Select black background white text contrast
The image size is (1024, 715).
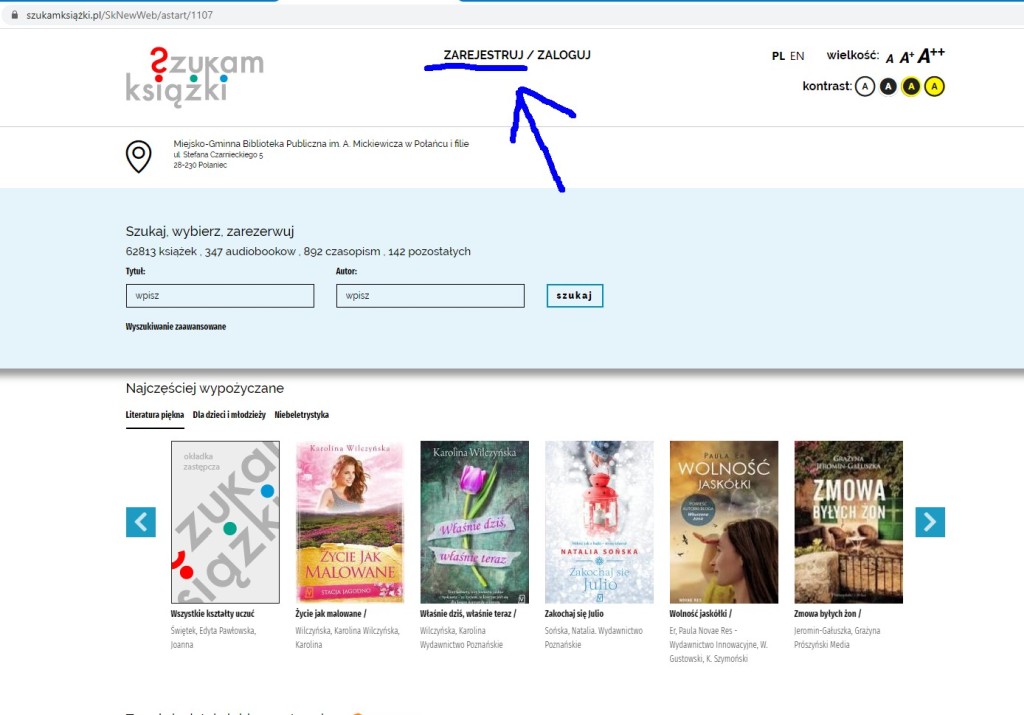(x=888, y=87)
